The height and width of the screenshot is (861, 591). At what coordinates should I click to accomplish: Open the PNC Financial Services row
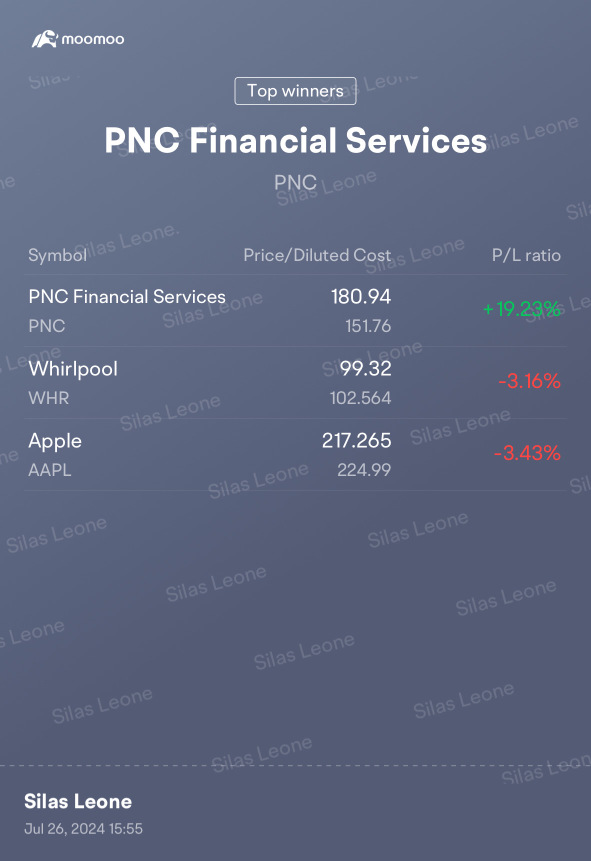(296, 310)
